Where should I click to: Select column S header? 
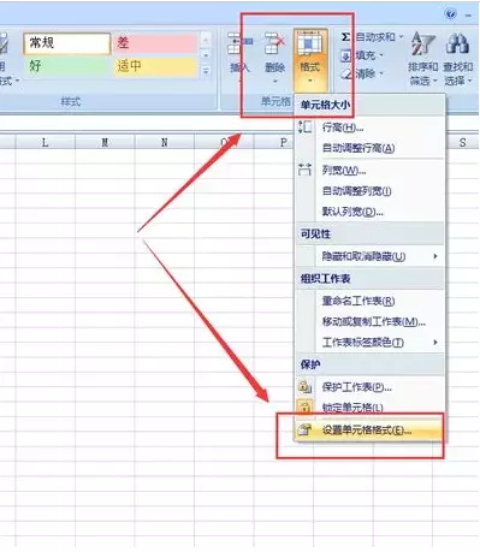pos(463,143)
